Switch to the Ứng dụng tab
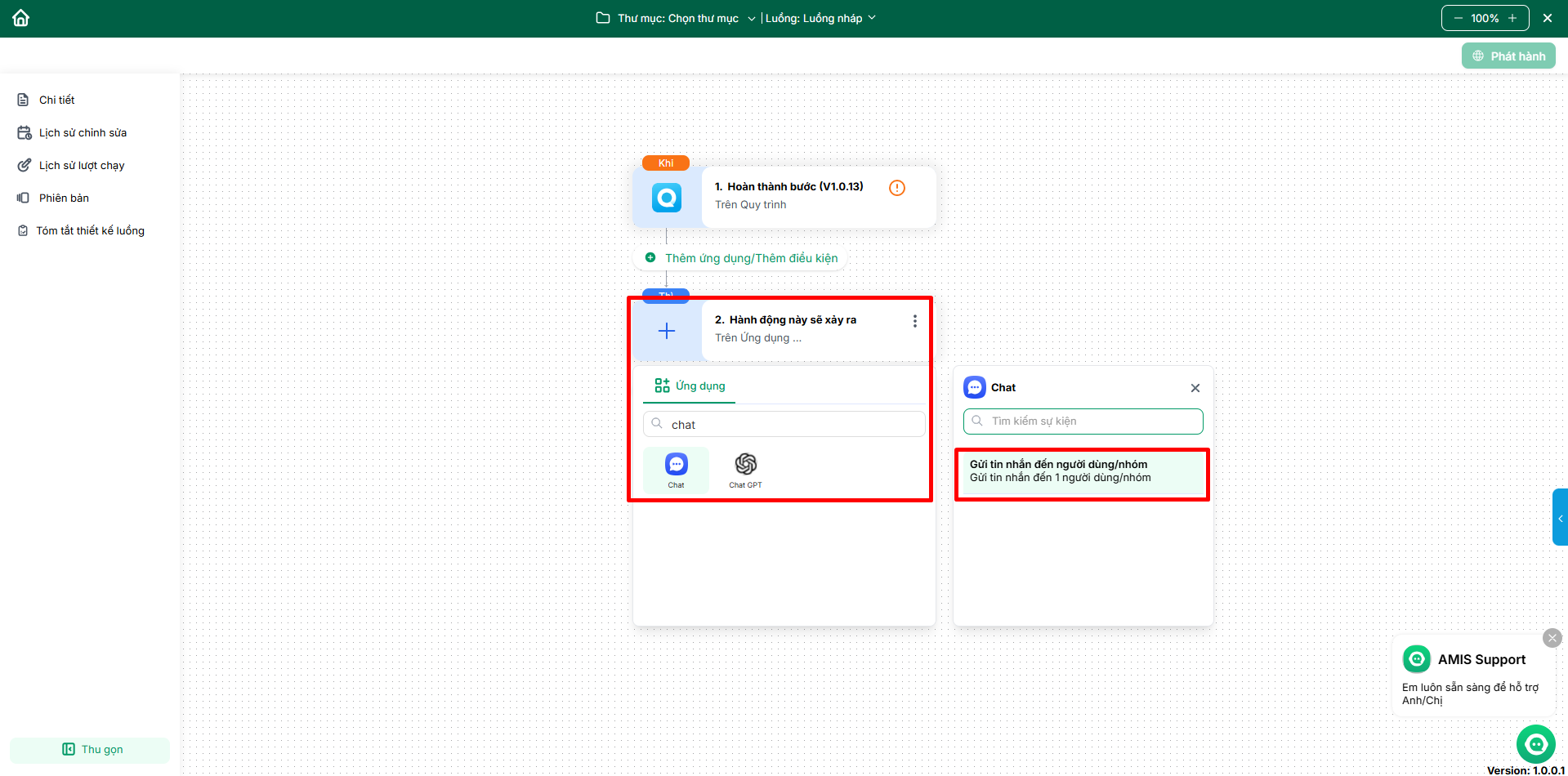 click(x=690, y=386)
